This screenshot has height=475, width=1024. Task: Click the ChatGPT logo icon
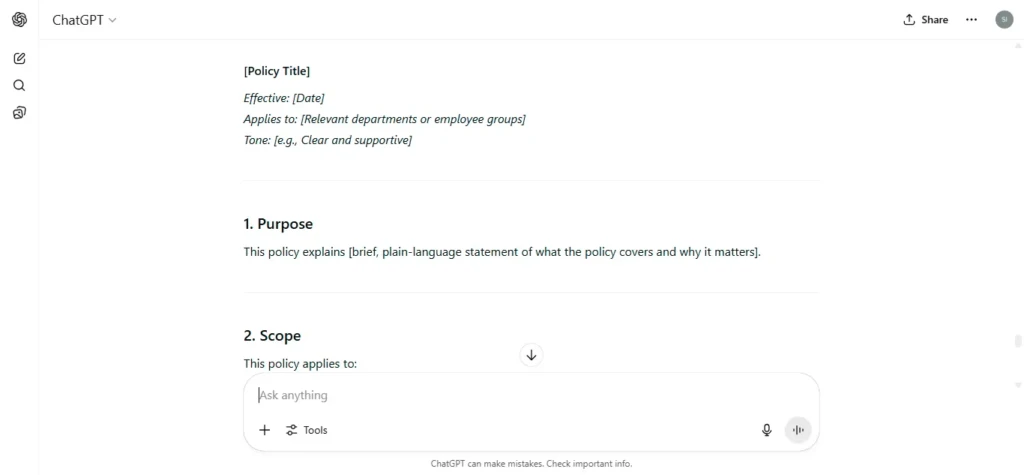[x=20, y=20]
